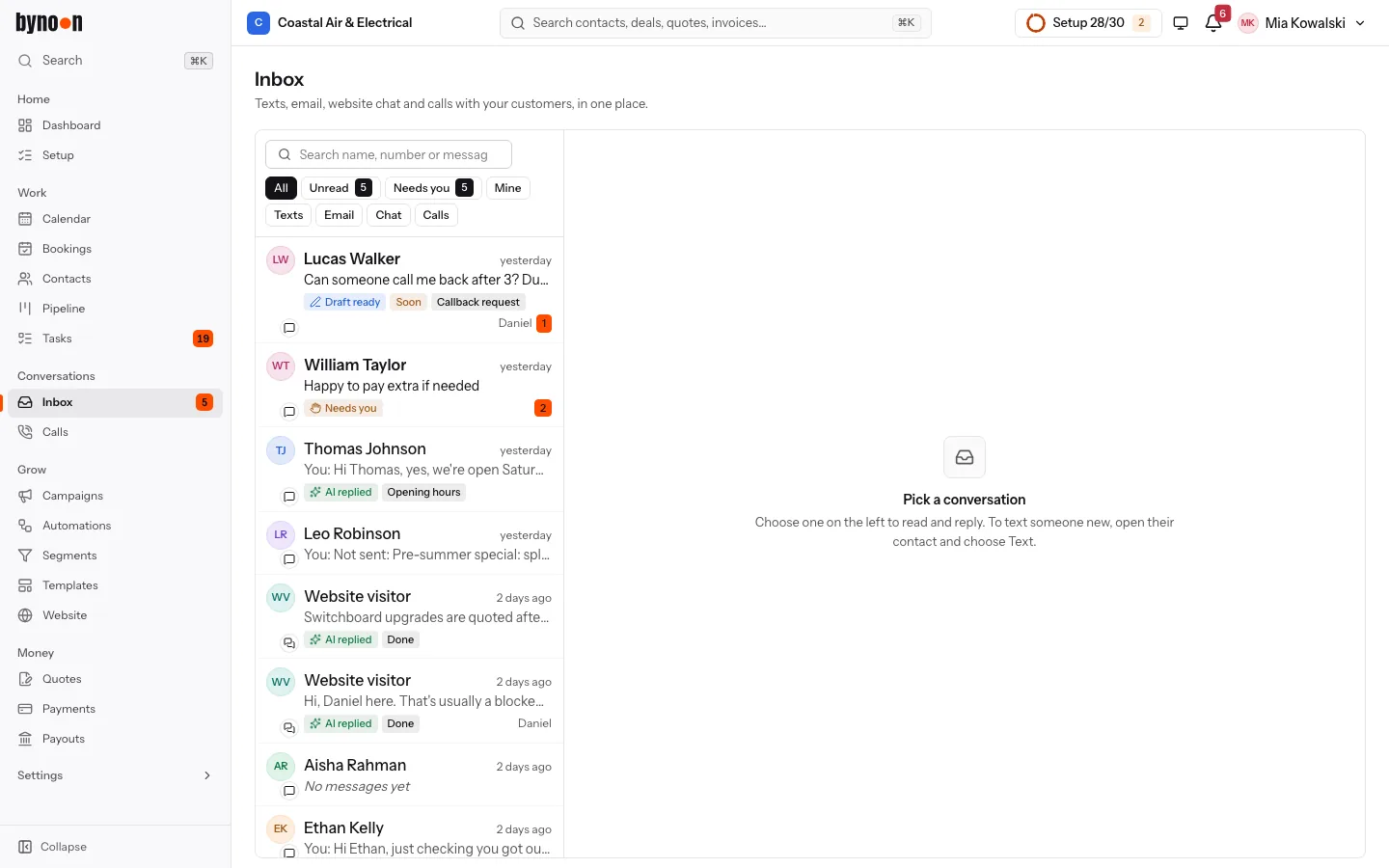
Task: Open the notifications bell
Action: (x=1213, y=23)
